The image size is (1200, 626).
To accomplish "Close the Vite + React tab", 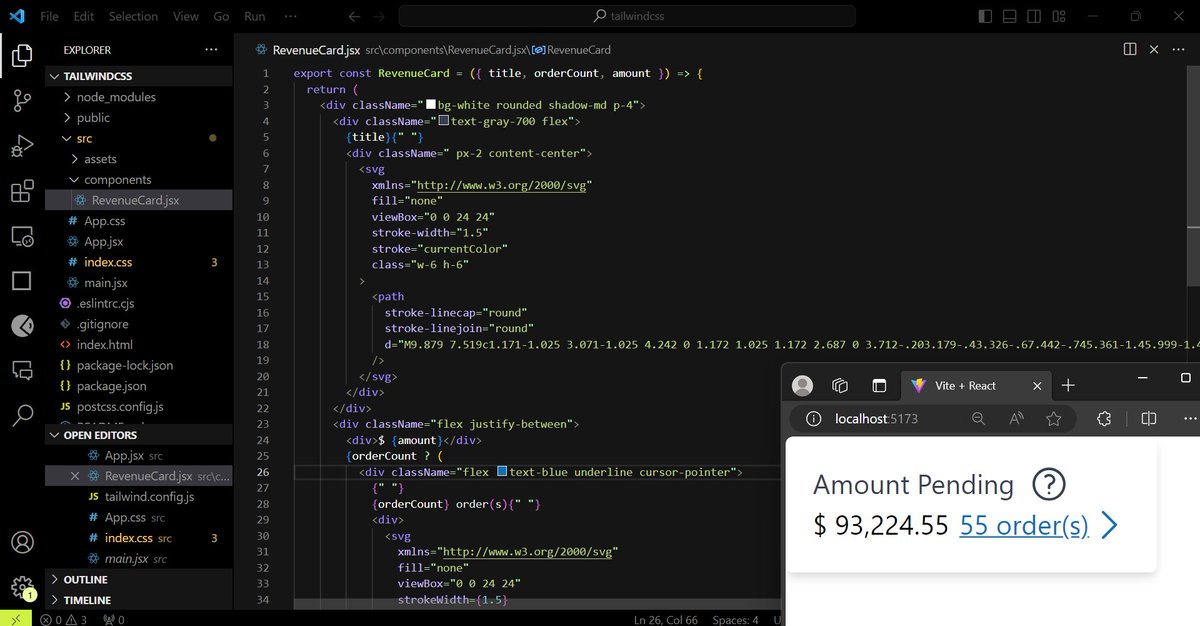I will pyautogui.click(x=1037, y=386).
